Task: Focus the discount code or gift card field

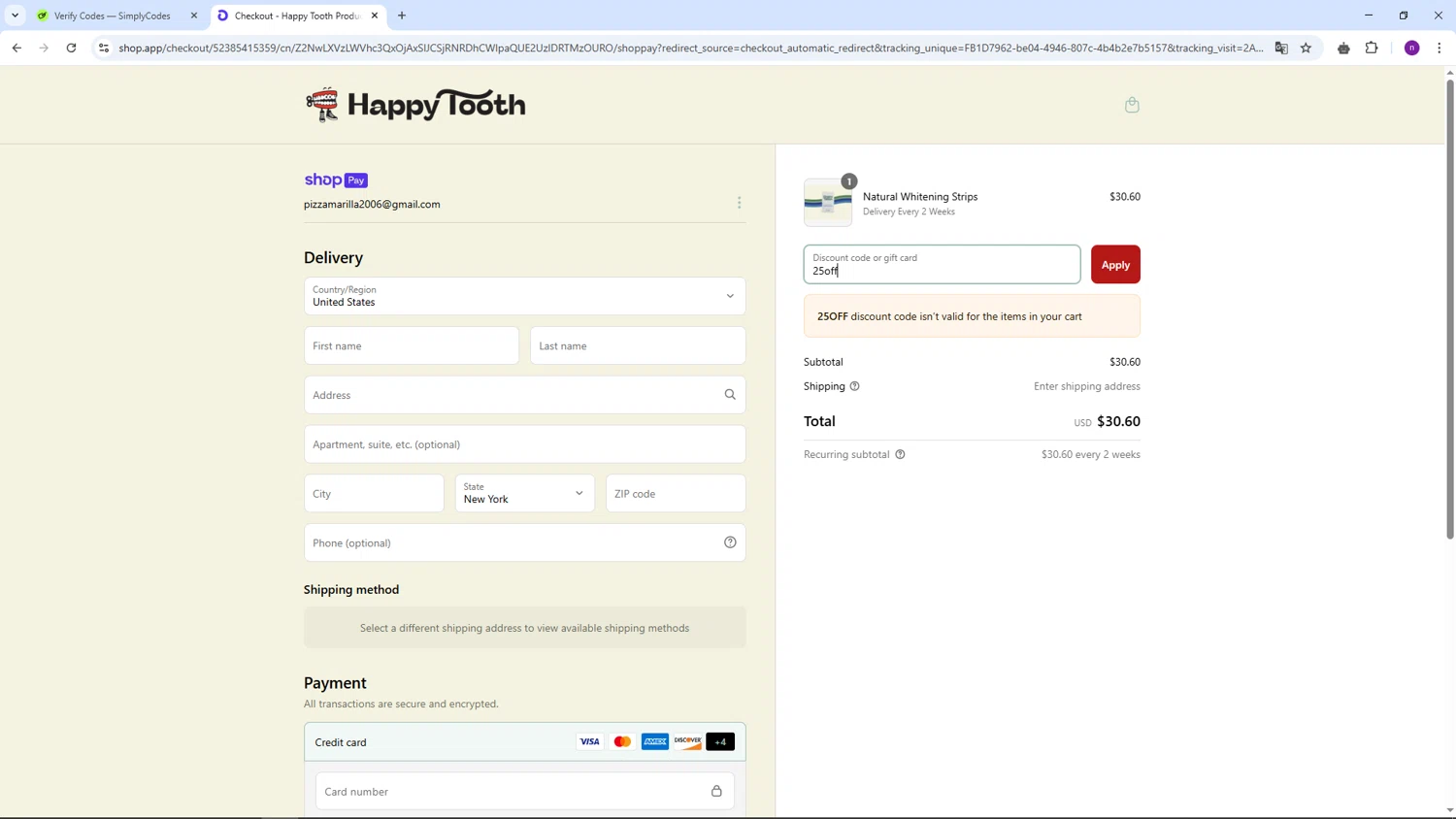Action: coord(942,264)
